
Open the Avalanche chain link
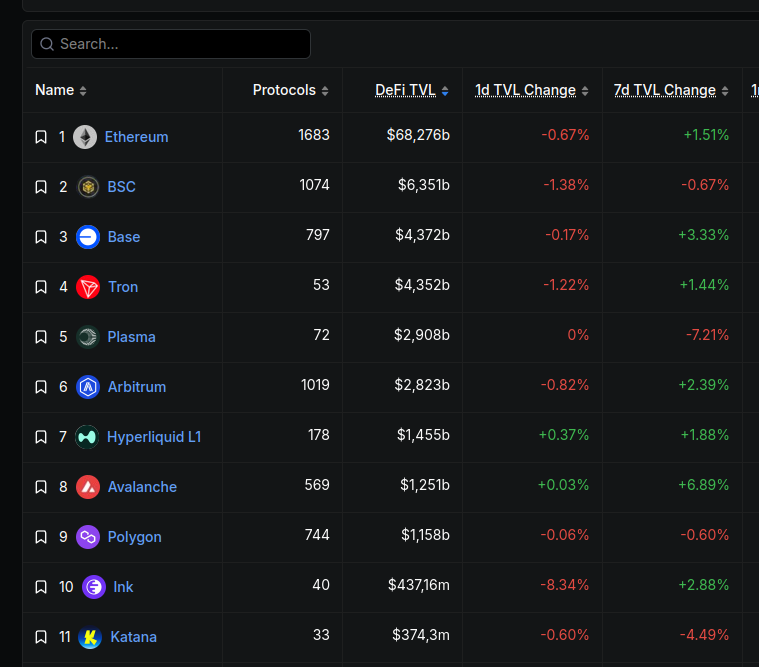click(x=142, y=487)
